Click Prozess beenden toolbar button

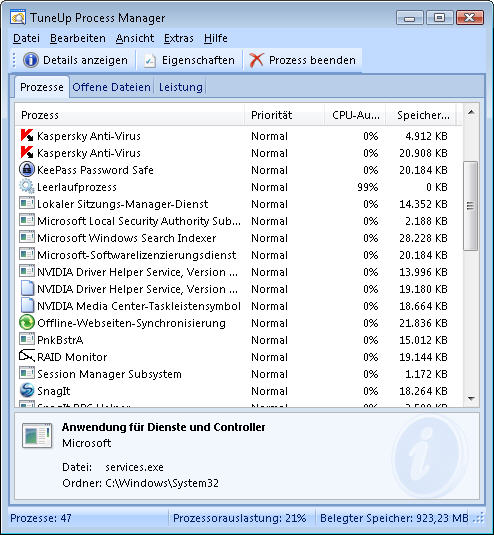tap(303, 60)
